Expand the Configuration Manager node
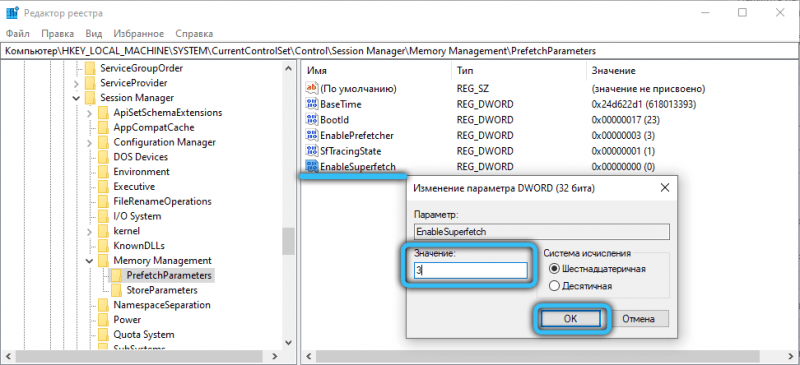This screenshot has height=365, width=800. coord(89,142)
